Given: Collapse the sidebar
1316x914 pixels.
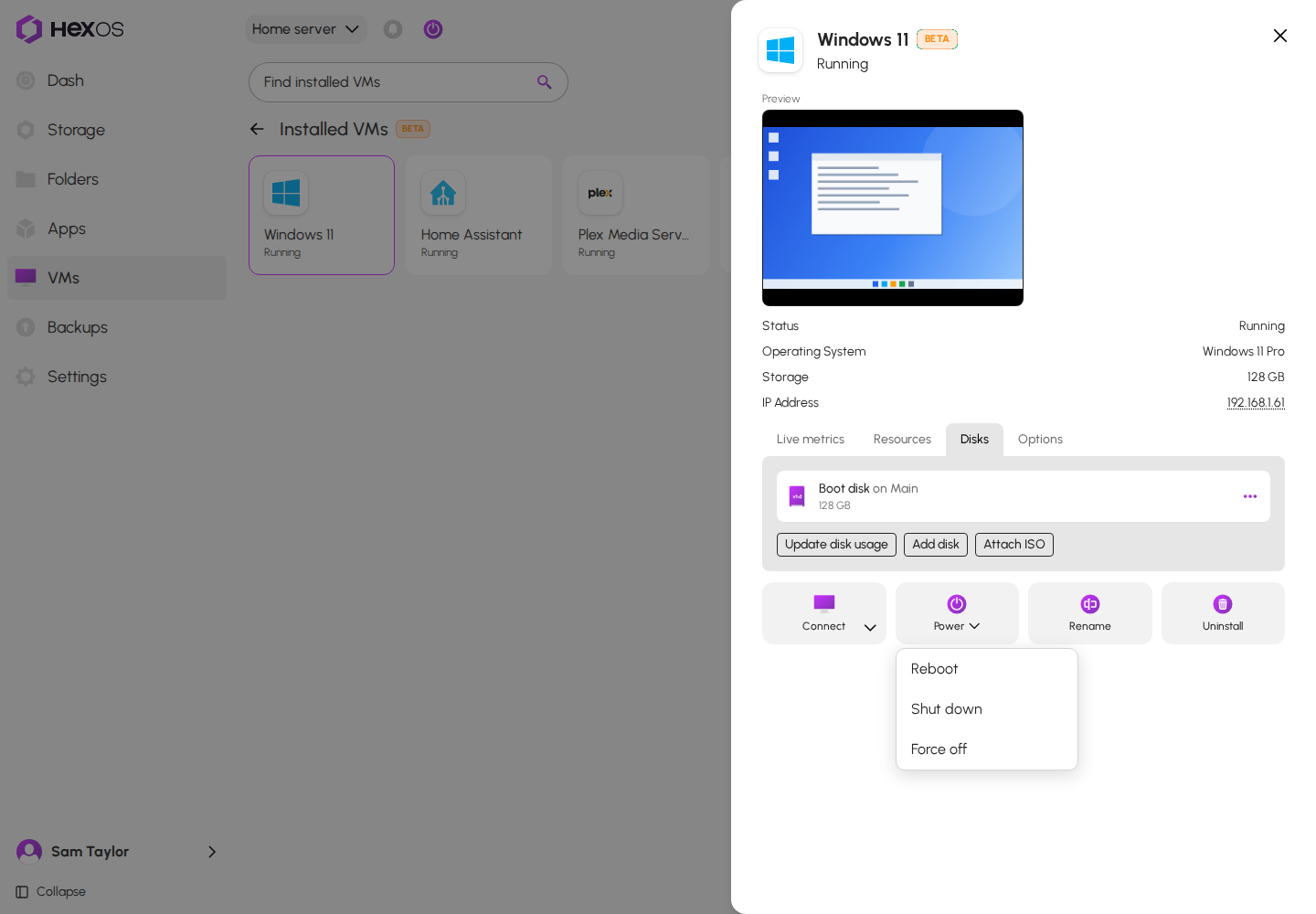Looking at the screenshot, I should click(x=51, y=892).
